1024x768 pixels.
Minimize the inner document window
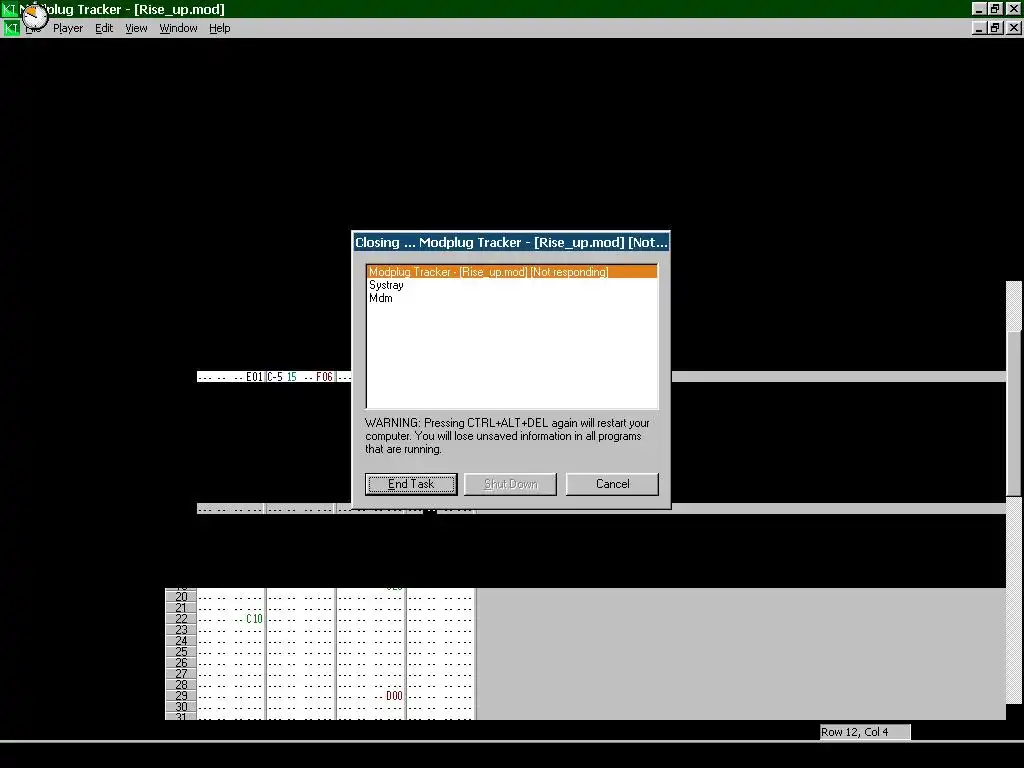(x=979, y=28)
